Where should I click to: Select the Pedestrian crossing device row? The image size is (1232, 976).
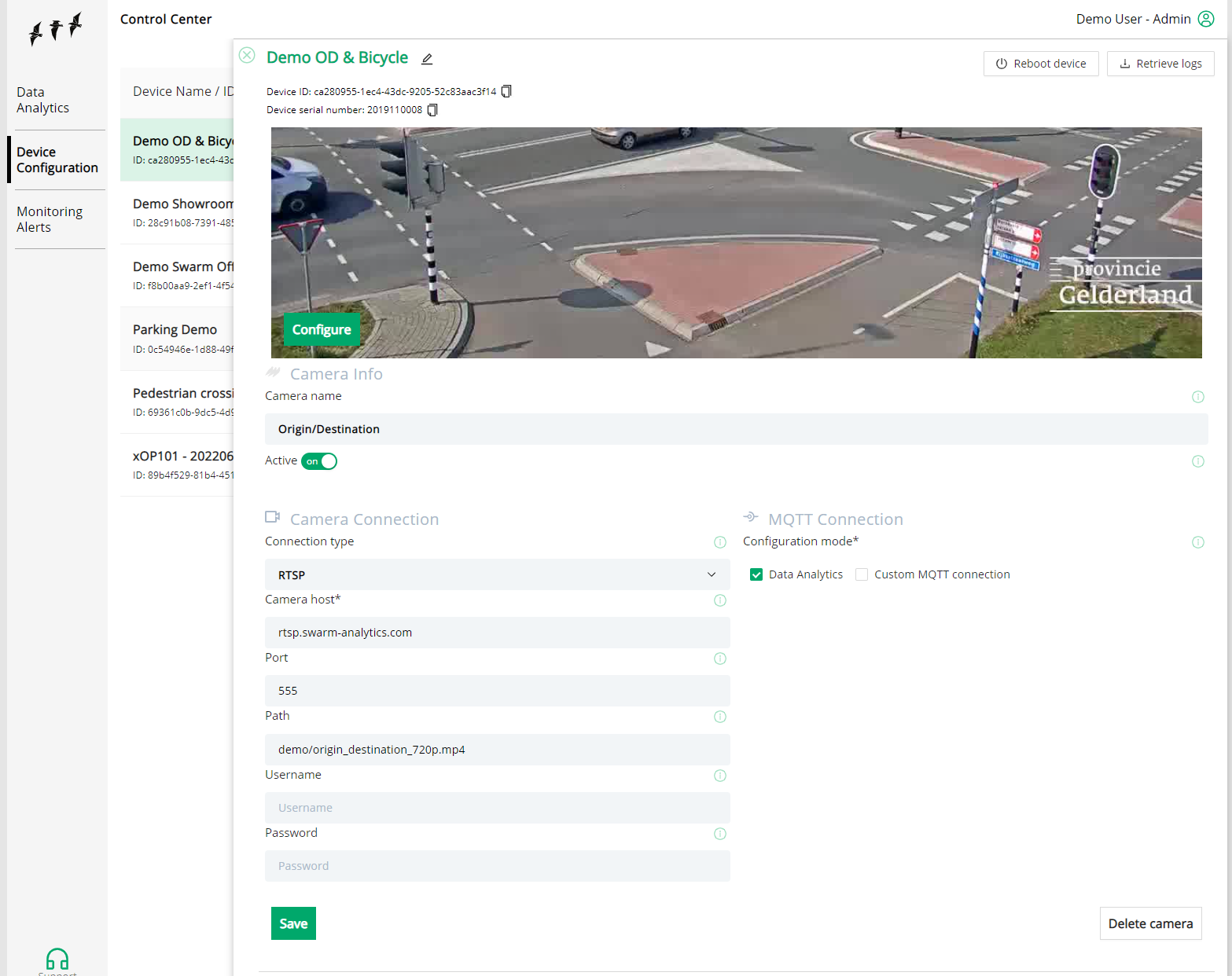[x=177, y=402]
